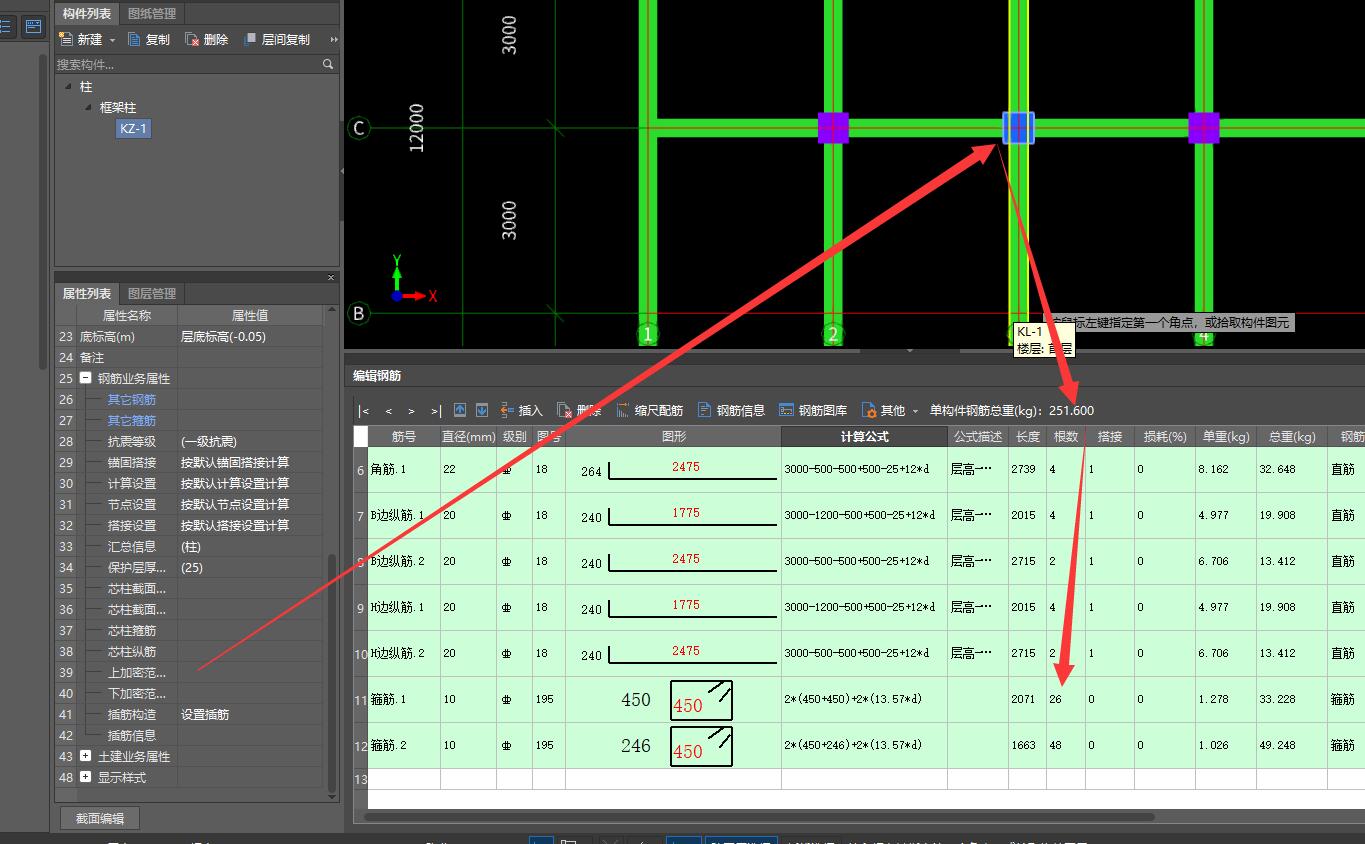Show more tools via the toolbar overflow arrows
Image resolution: width=1365 pixels, height=844 pixels.
click(333, 40)
